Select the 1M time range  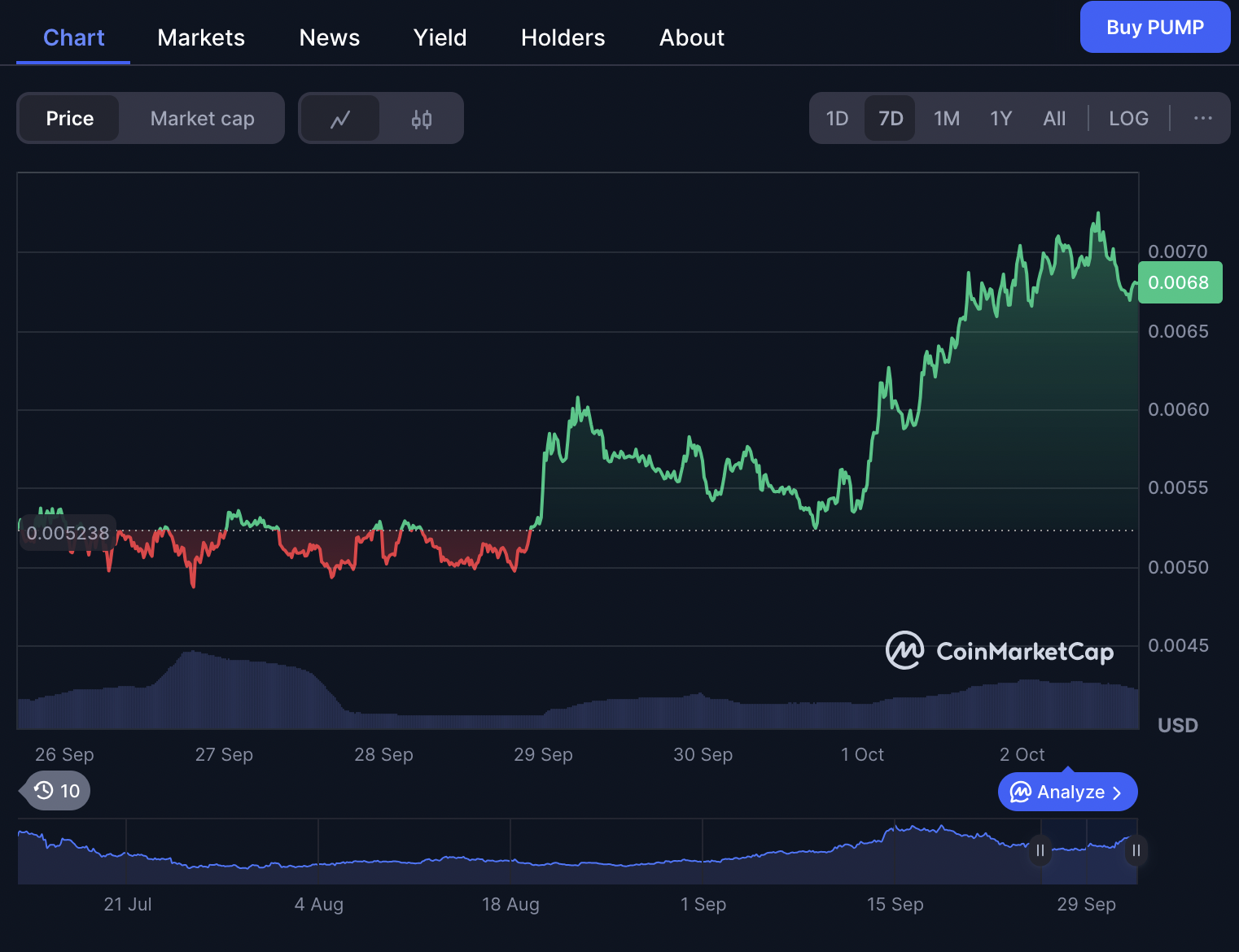point(946,119)
